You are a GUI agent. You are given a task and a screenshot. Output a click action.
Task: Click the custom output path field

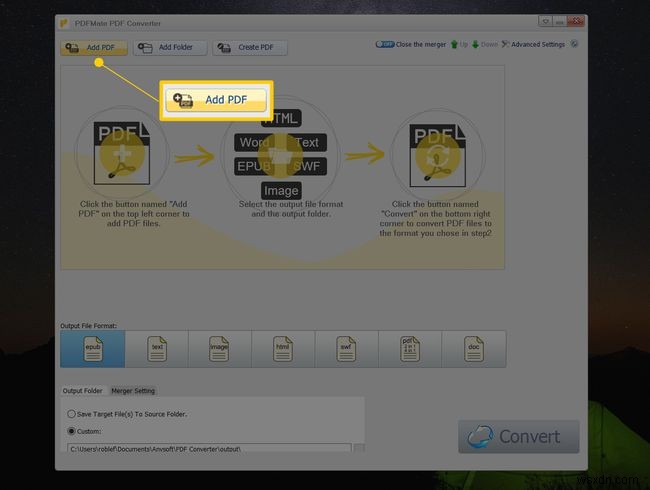[x=209, y=448]
